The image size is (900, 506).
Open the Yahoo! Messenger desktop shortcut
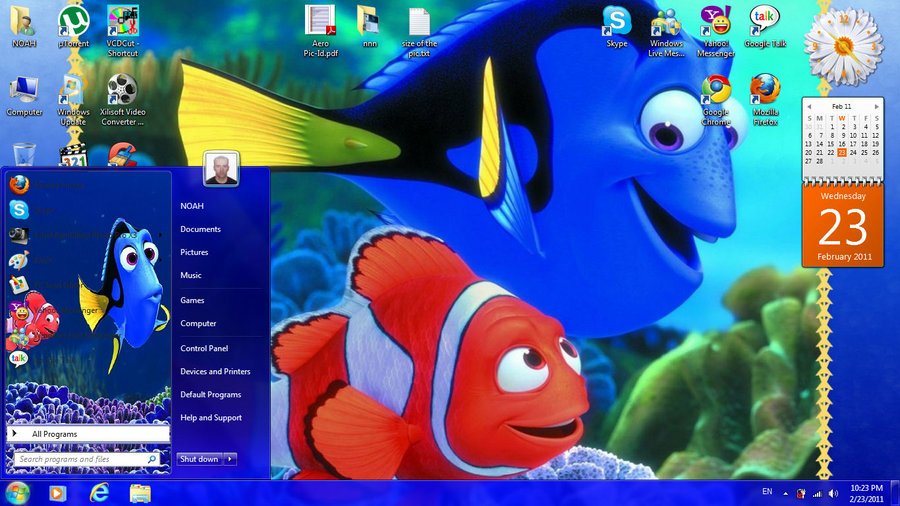pos(715,22)
